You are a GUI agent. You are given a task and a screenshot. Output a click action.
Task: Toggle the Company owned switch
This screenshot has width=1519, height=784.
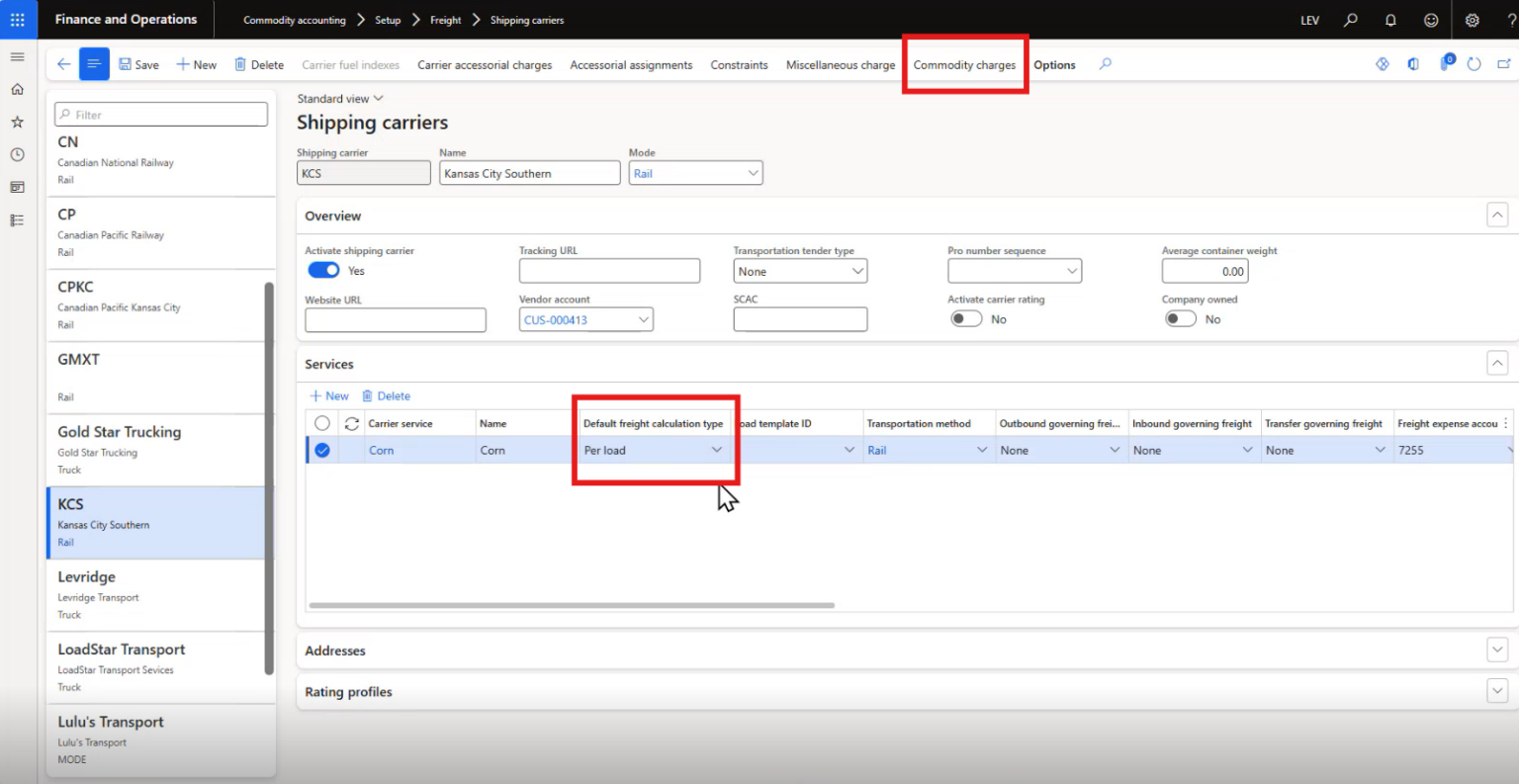pyautogui.click(x=1180, y=318)
